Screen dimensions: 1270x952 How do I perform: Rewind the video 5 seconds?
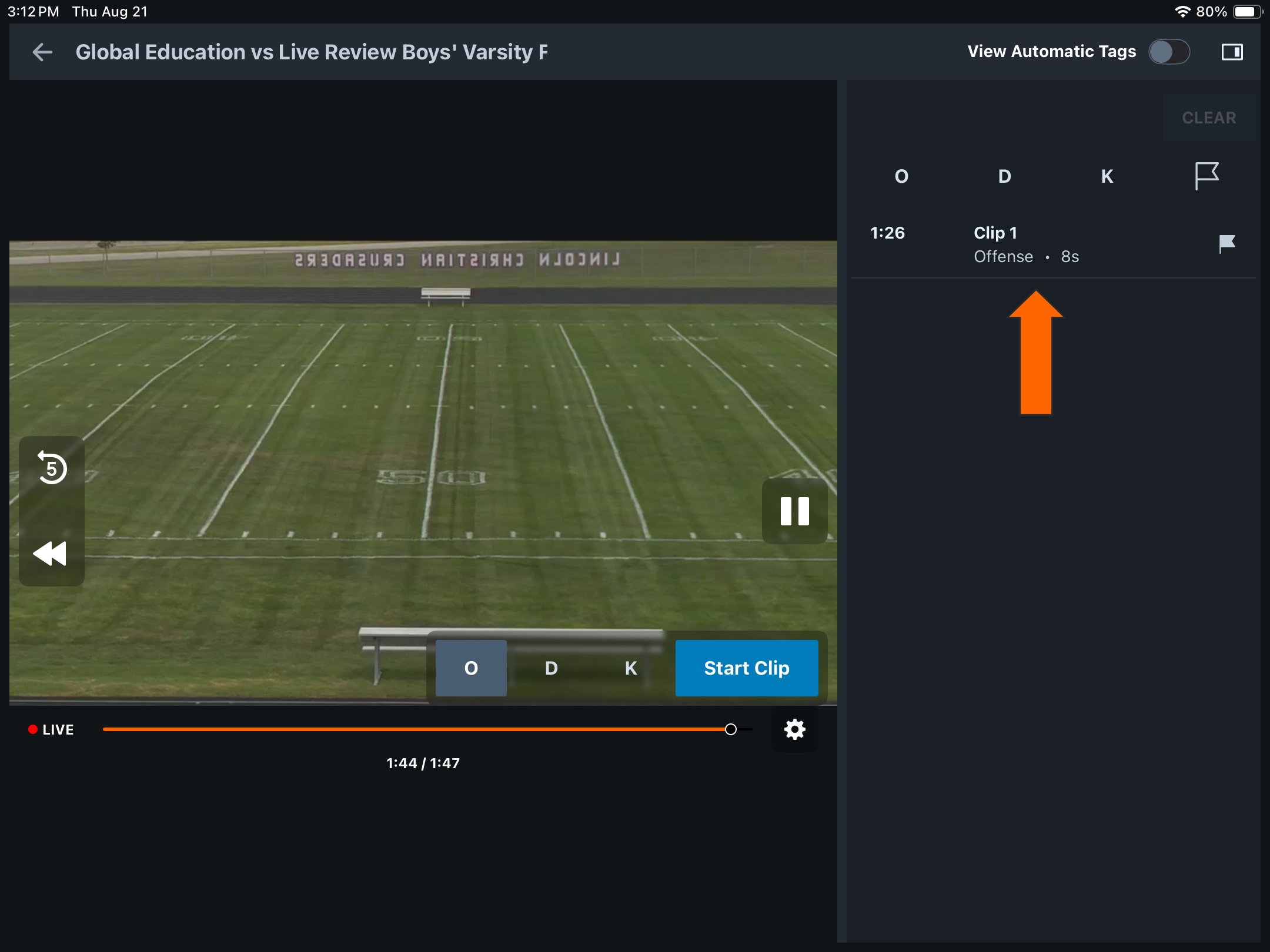point(52,469)
